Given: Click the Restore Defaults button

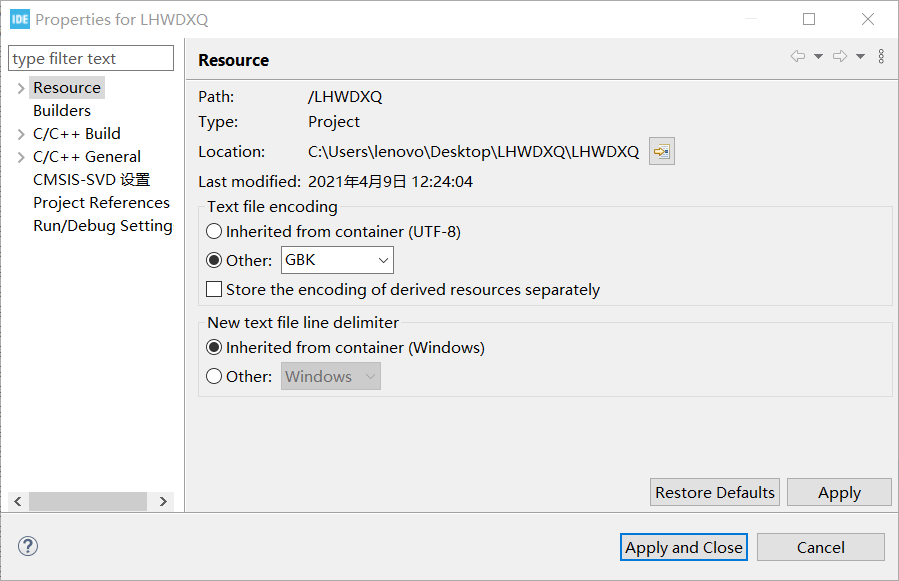Looking at the screenshot, I should [x=715, y=493].
